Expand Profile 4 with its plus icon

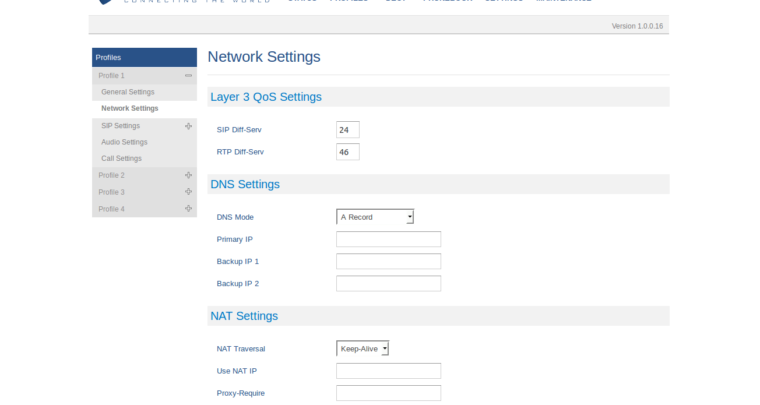click(x=188, y=209)
